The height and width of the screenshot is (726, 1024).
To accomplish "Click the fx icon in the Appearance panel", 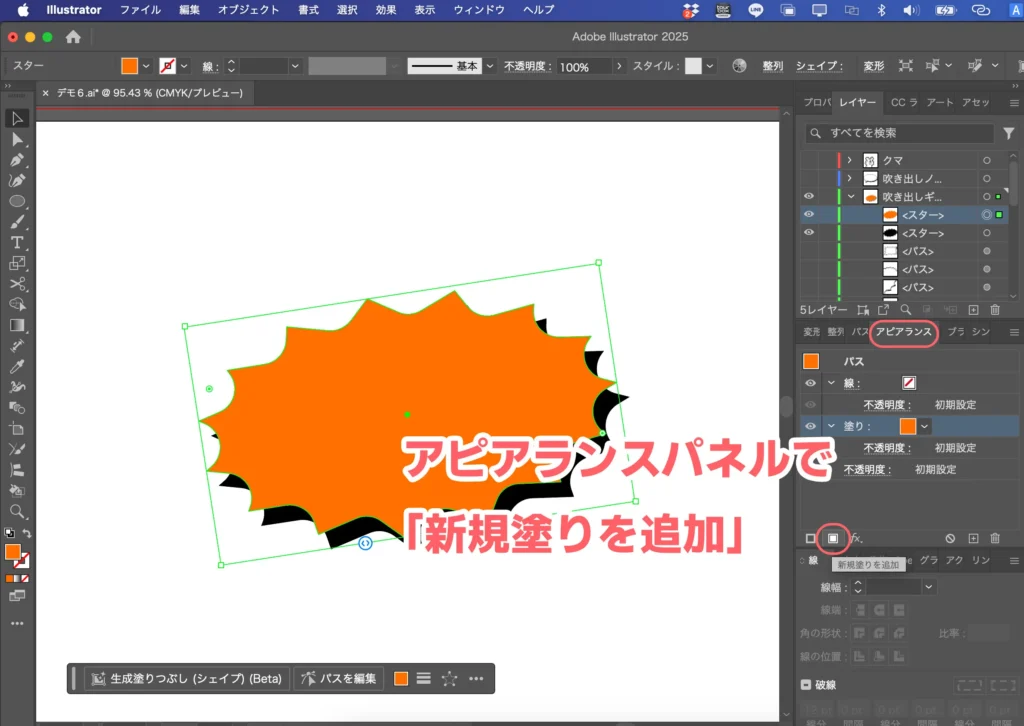I will click(856, 538).
